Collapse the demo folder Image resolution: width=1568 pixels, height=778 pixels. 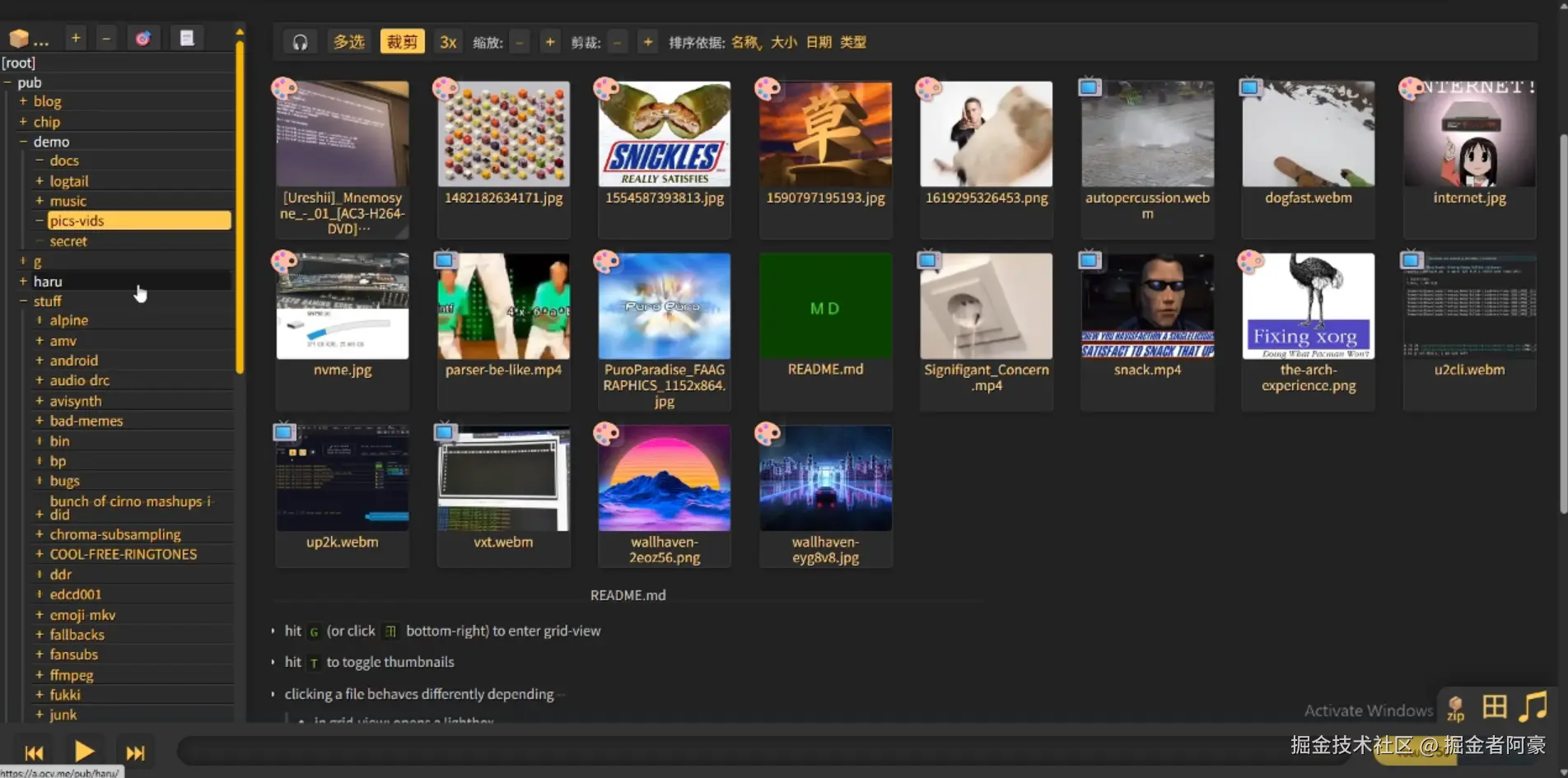[x=23, y=142]
